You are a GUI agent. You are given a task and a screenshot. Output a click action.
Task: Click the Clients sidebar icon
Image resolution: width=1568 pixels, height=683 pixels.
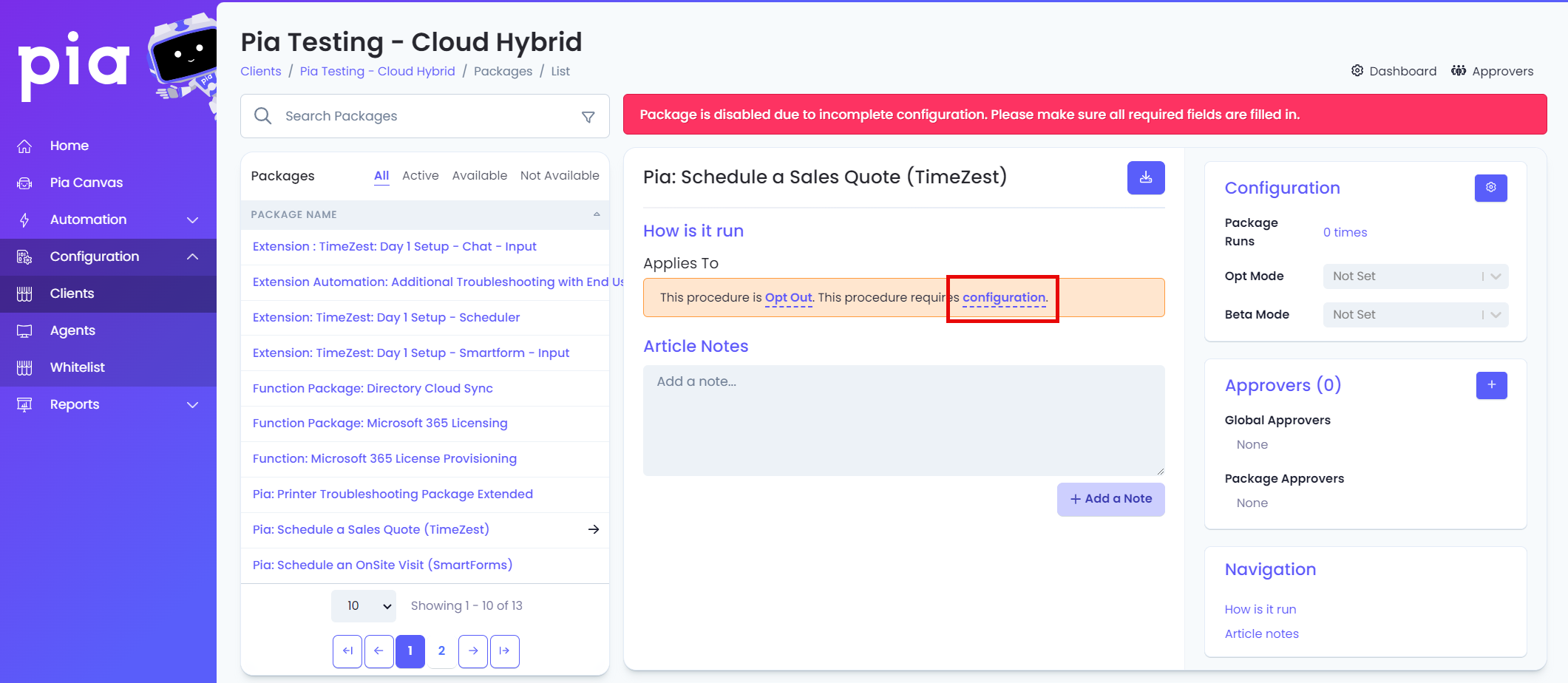point(24,294)
